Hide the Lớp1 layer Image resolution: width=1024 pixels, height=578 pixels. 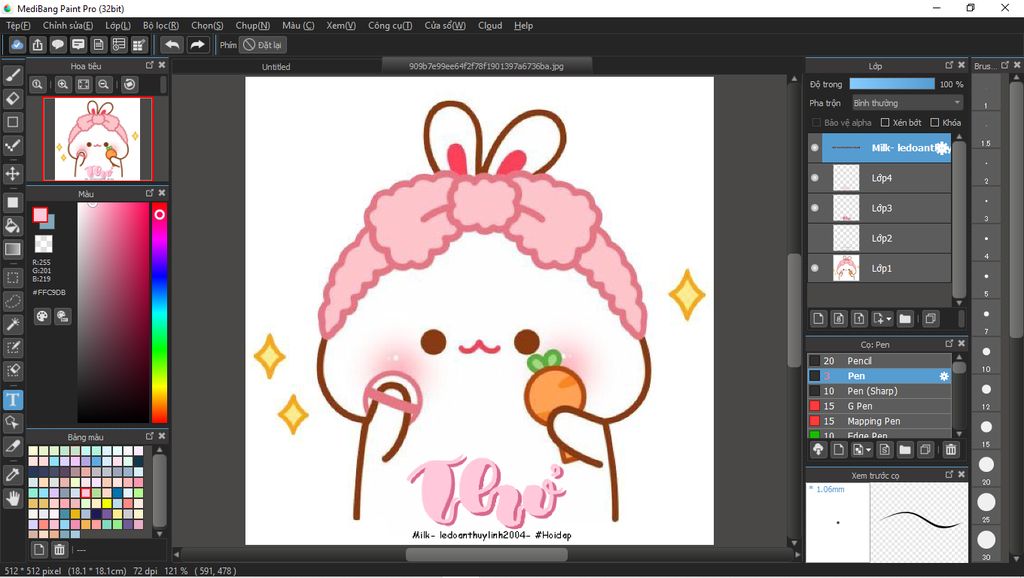pos(814,268)
